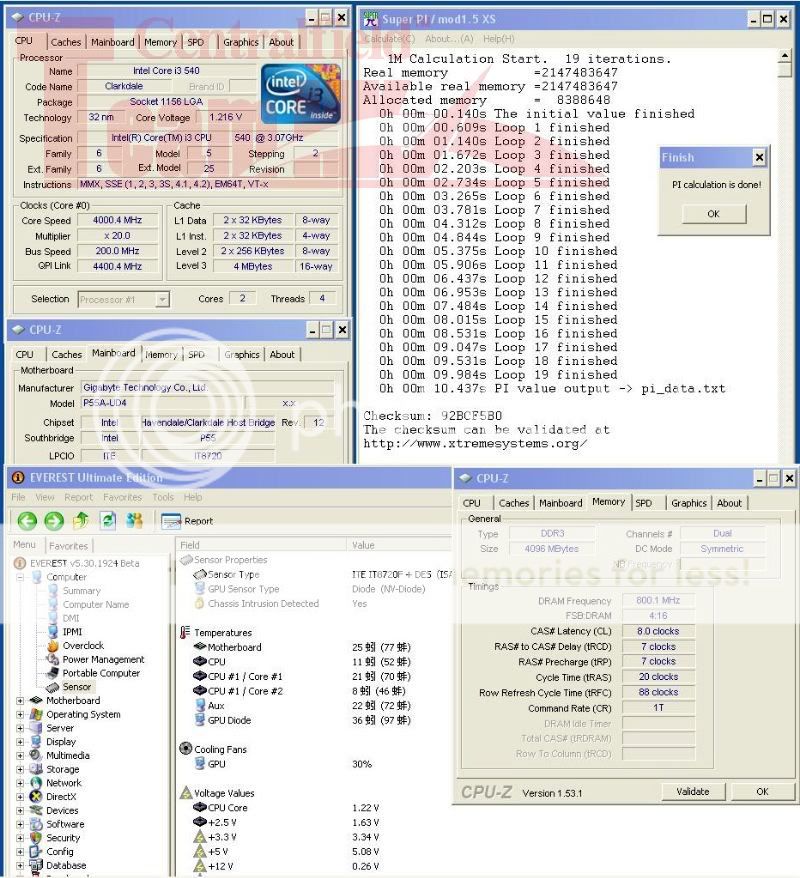The image size is (800, 878).
Task: Click the +12 V voltage row
Action: (287, 866)
